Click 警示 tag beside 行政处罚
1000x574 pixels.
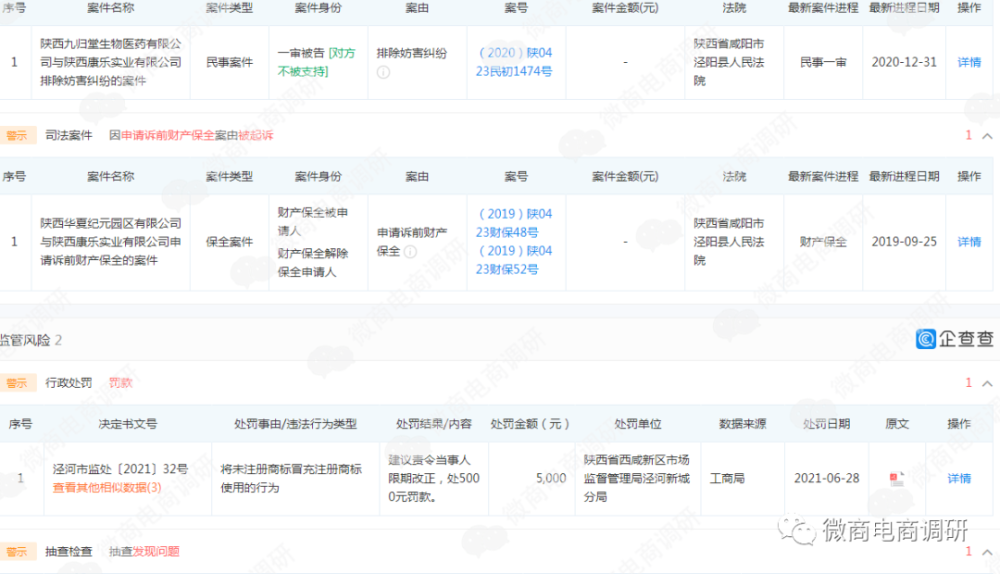click(17, 383)
